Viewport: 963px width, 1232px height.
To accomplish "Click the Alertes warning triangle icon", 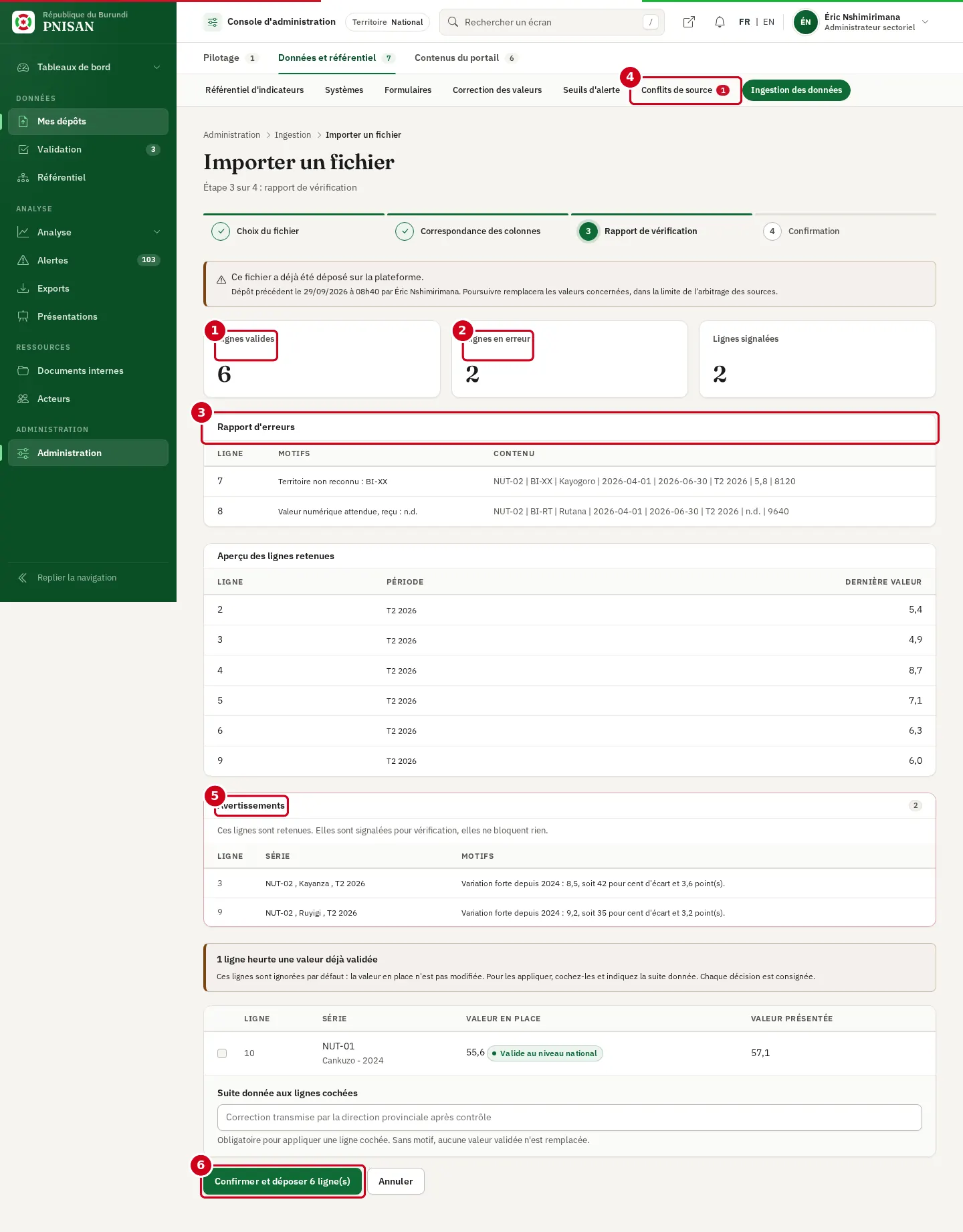I will click(23, 261).
